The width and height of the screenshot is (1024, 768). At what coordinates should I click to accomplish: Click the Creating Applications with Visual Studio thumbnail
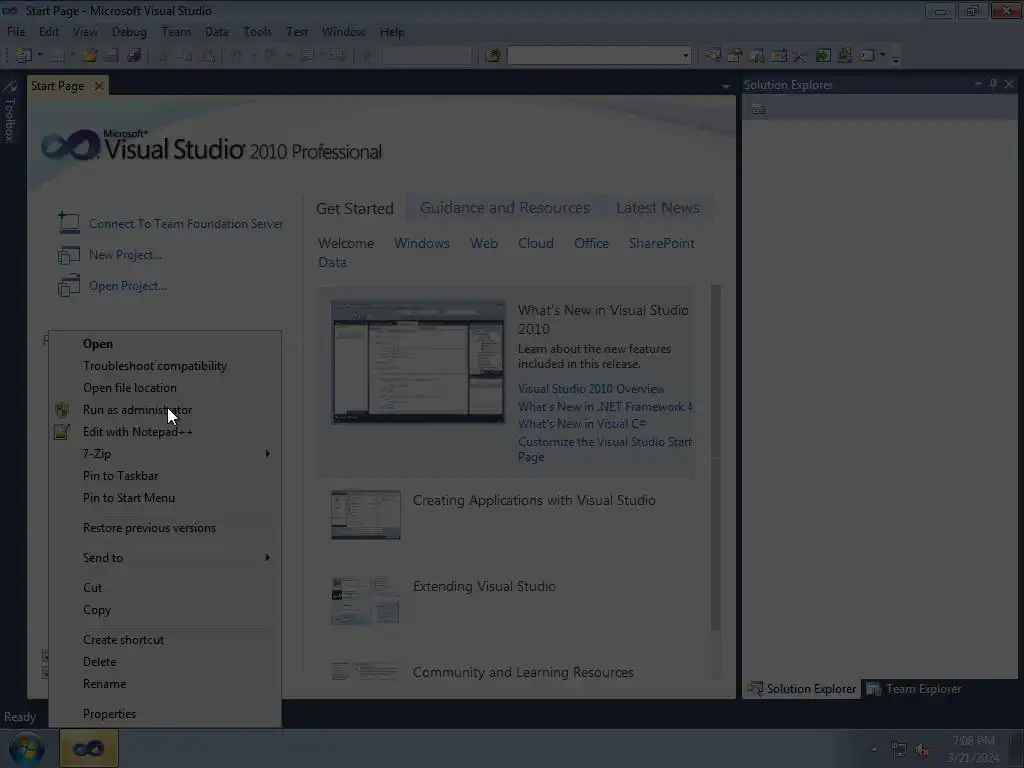point(366,515)
